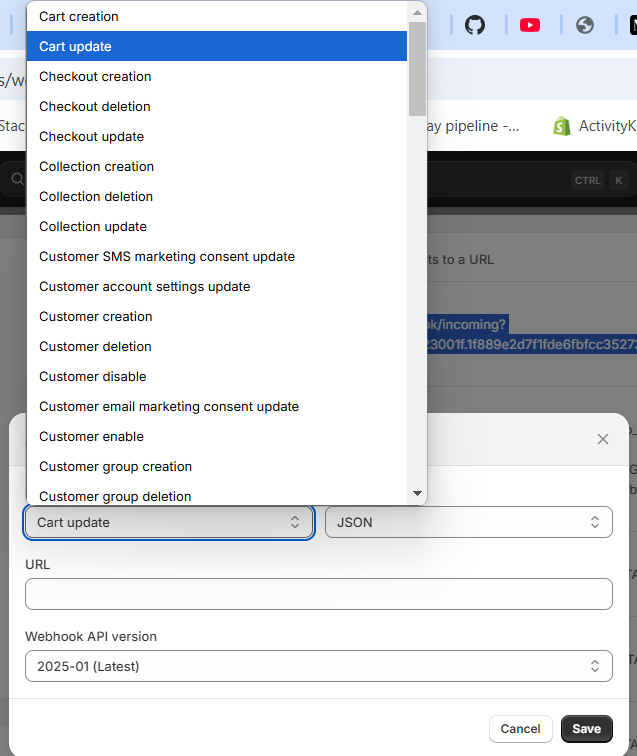Choose Checkout creation event
Viewport: 637px width, 756px height.
pos(217,76)
